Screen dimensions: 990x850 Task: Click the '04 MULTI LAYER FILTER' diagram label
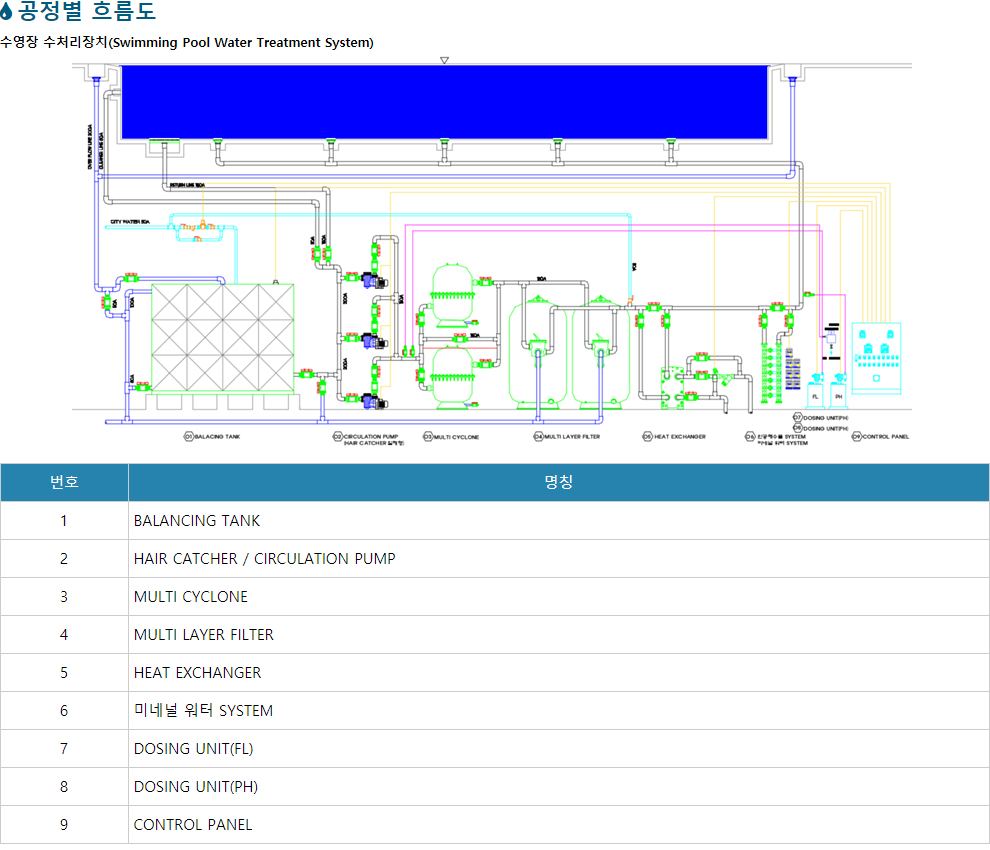coord(567,436)
